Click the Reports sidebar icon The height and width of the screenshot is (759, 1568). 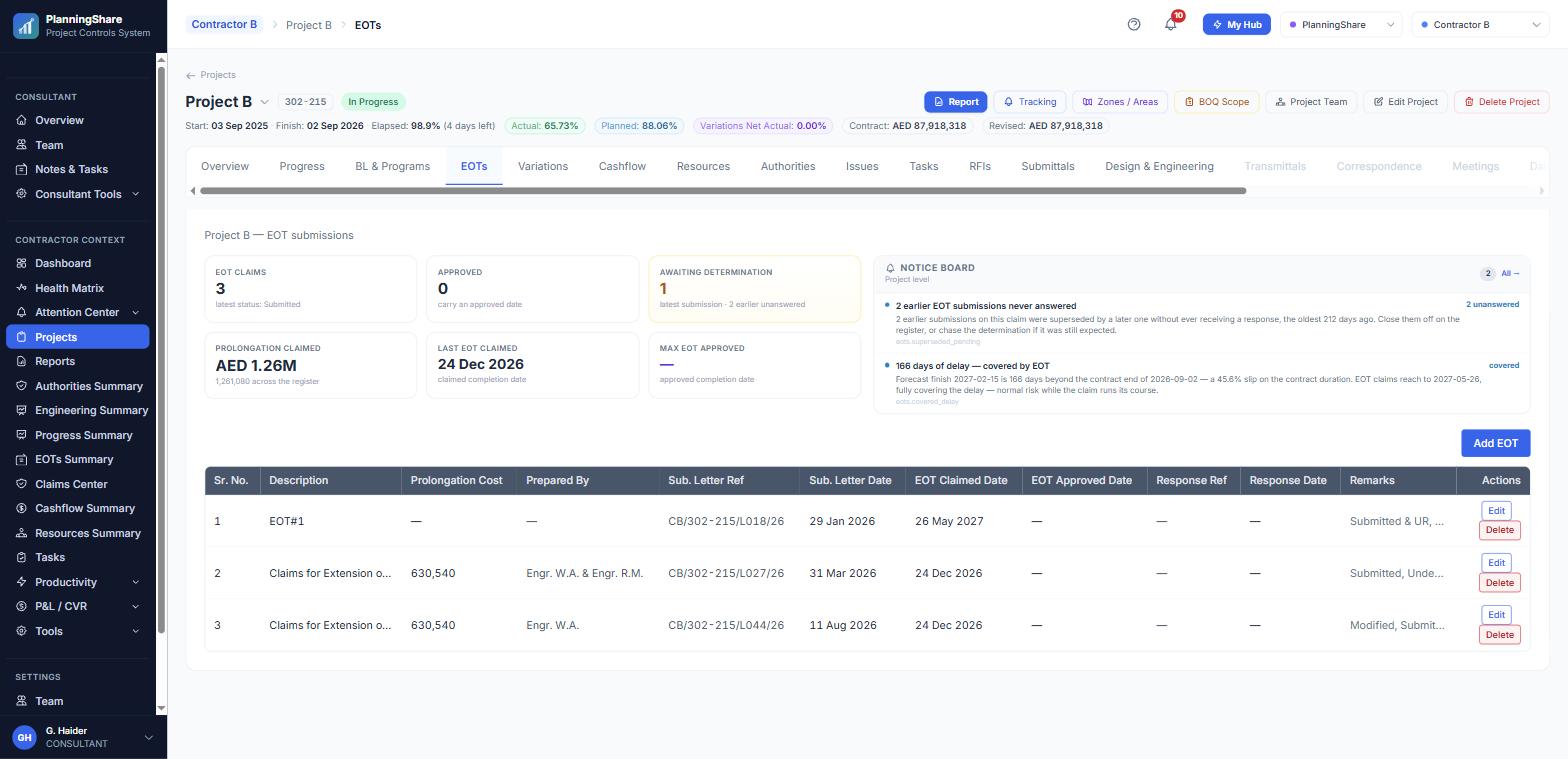pos(22,361)
